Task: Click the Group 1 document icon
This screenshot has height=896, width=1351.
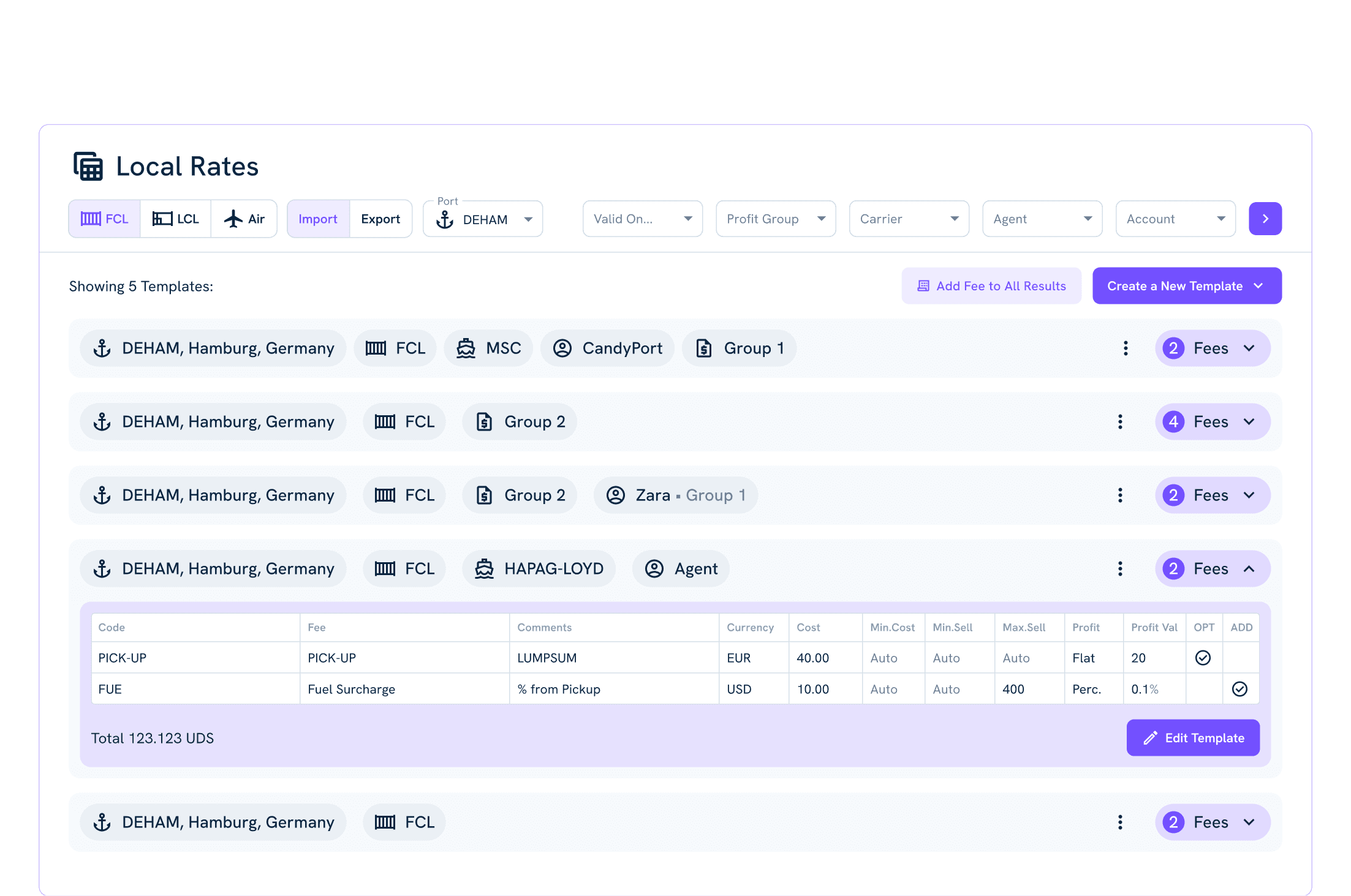Action: [x=704, y=348]
